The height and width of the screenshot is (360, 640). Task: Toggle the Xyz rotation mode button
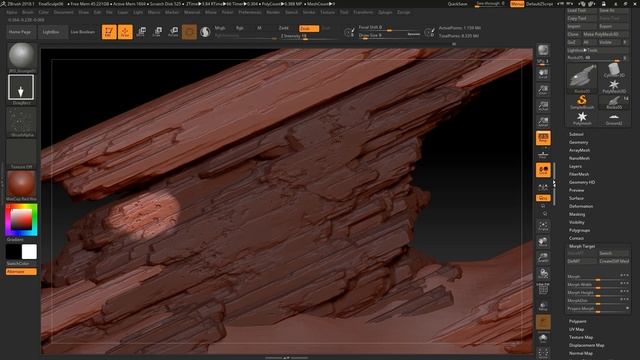[543, 198]
